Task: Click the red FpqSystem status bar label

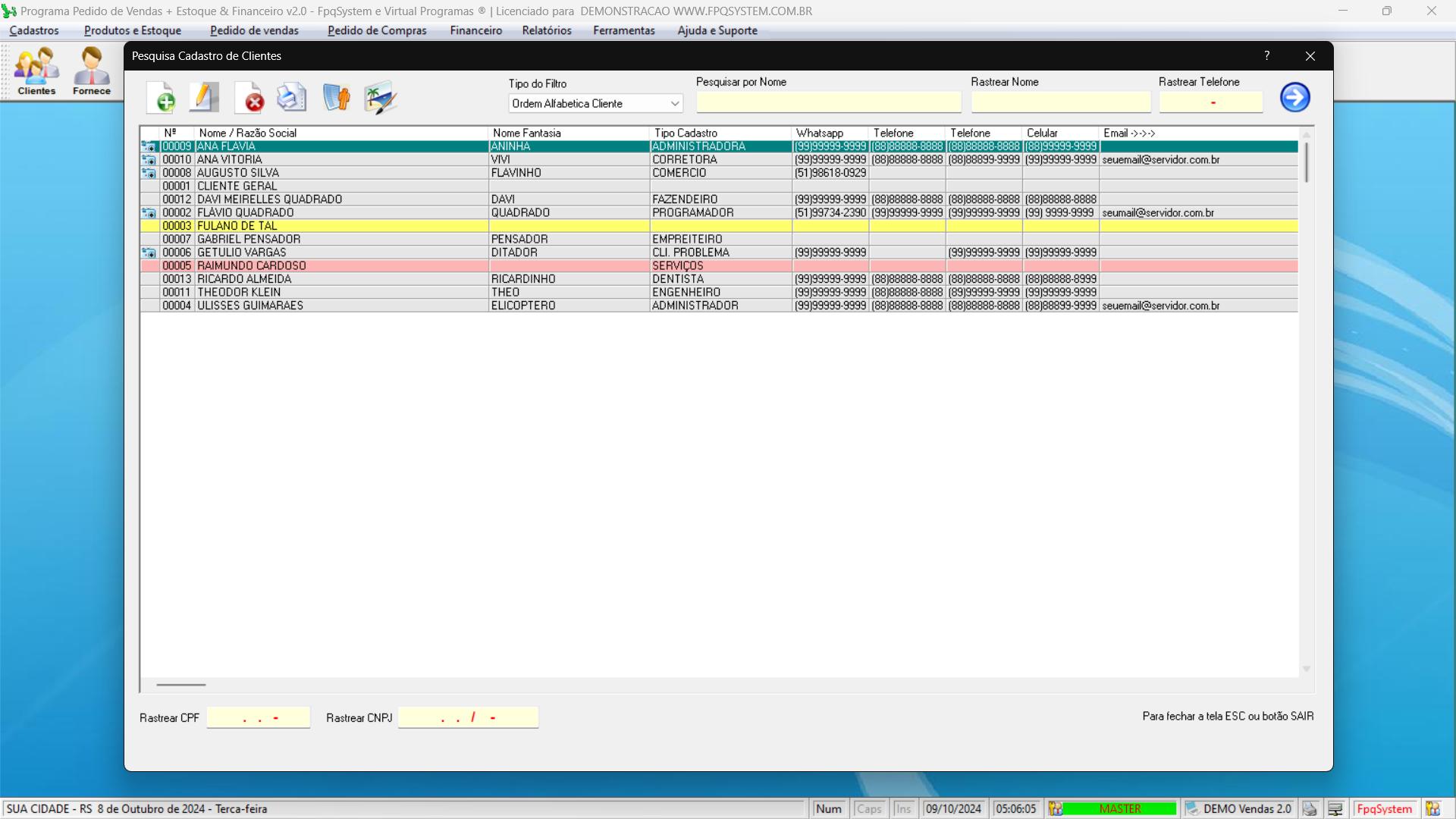Action: 1385,809
